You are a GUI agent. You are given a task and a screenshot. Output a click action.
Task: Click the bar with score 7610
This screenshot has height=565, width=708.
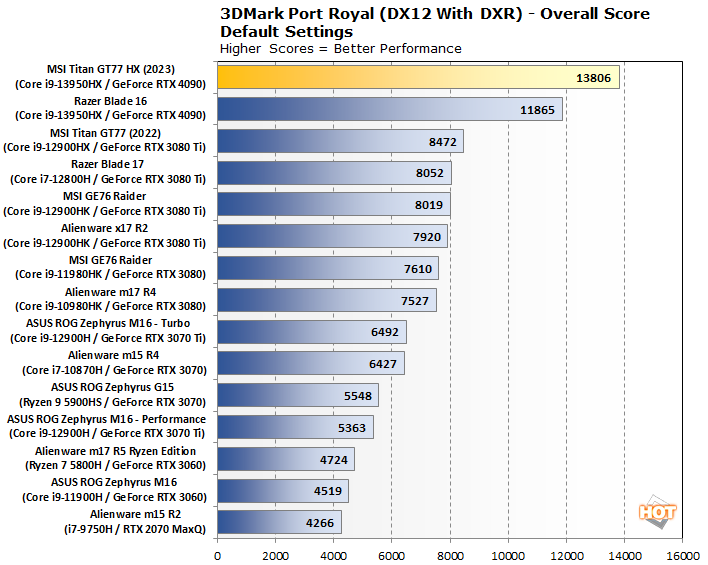(x=328, y=268)
